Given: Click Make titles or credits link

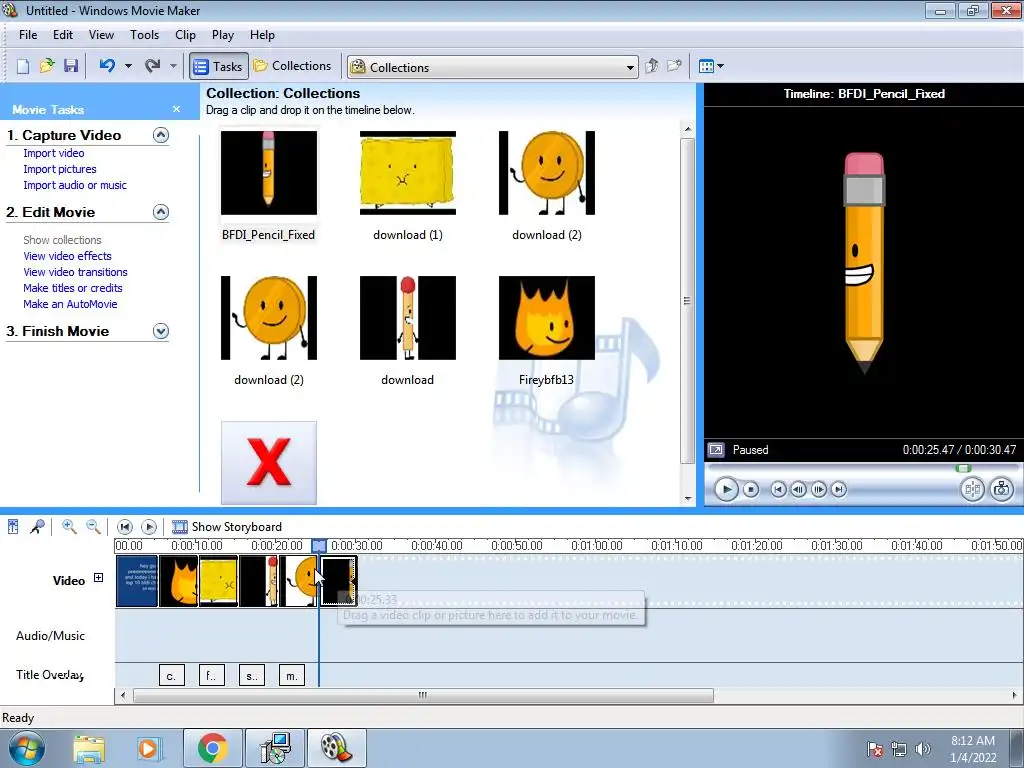Looking at the screenshot, I should [72, 288].
